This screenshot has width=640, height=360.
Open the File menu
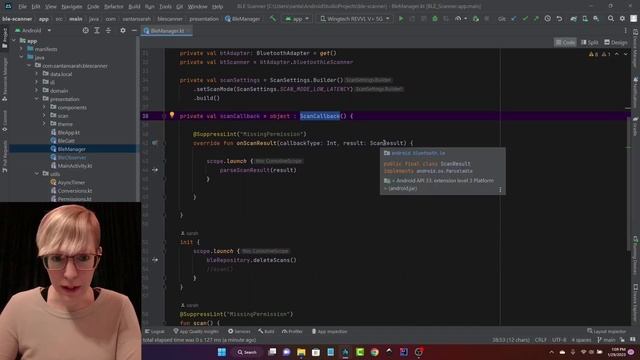pos(22,7)
